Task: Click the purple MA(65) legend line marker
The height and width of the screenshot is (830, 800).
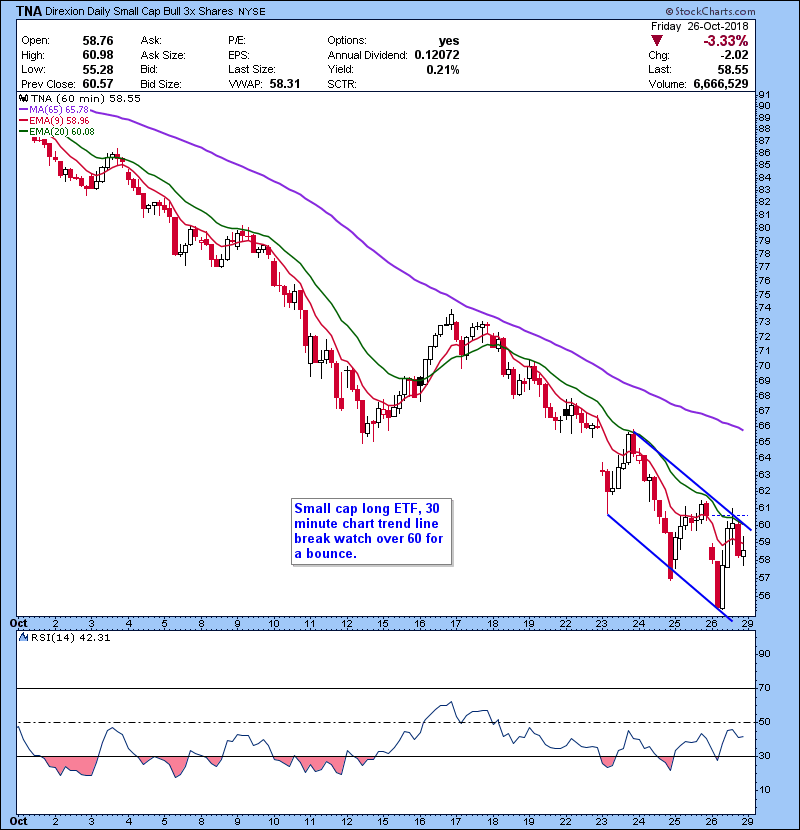Action: click(23, 110)
